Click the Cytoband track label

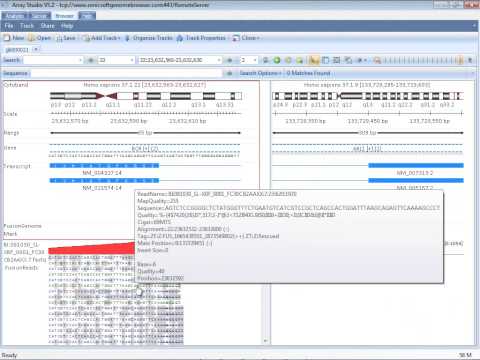[16, 85]
